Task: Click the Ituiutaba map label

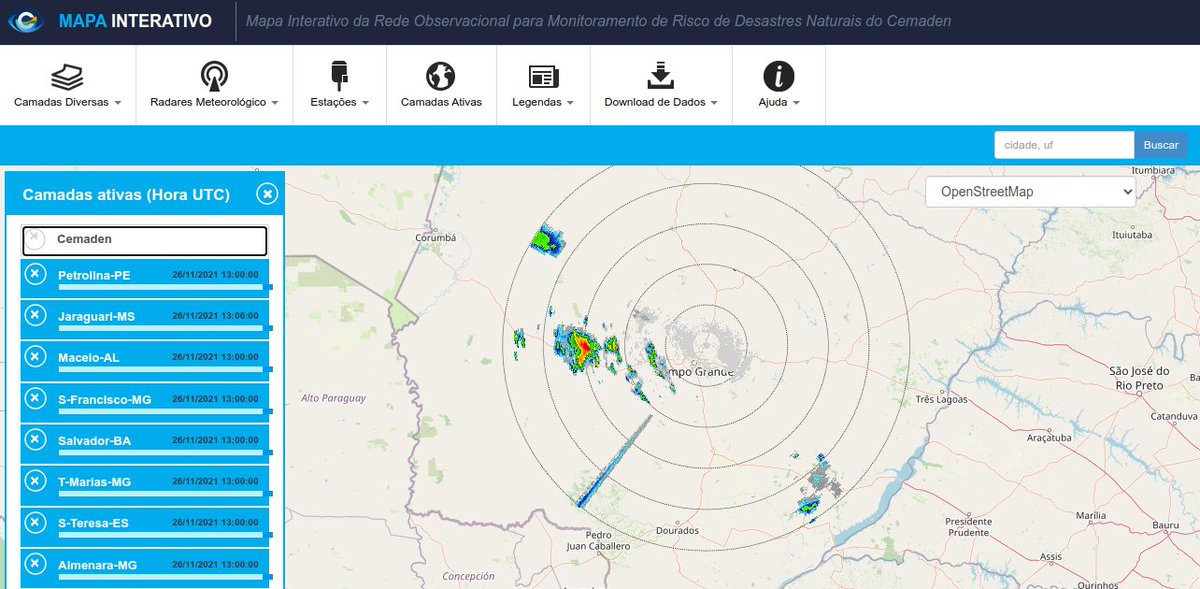Action: 1132,236
